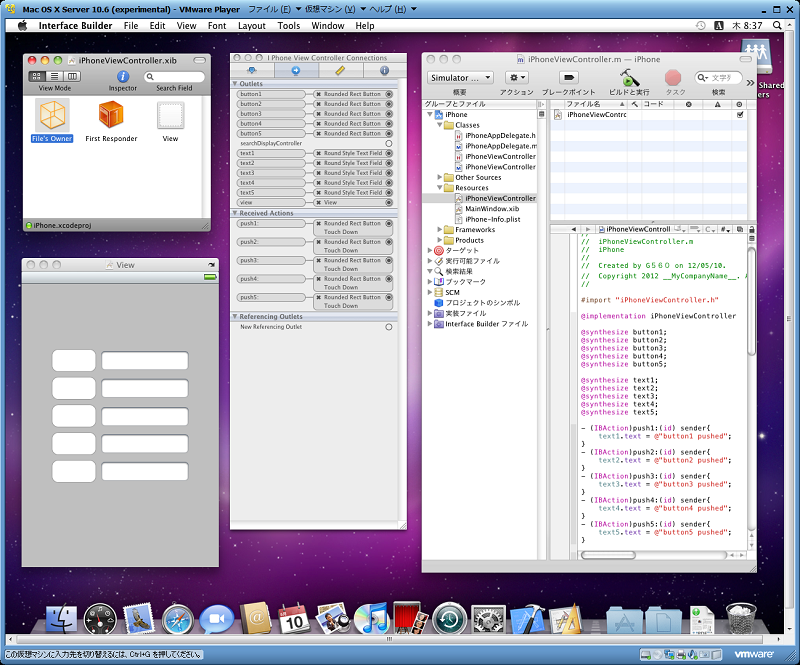
Task: Select the View object icon in xib window
Action: 170,115
